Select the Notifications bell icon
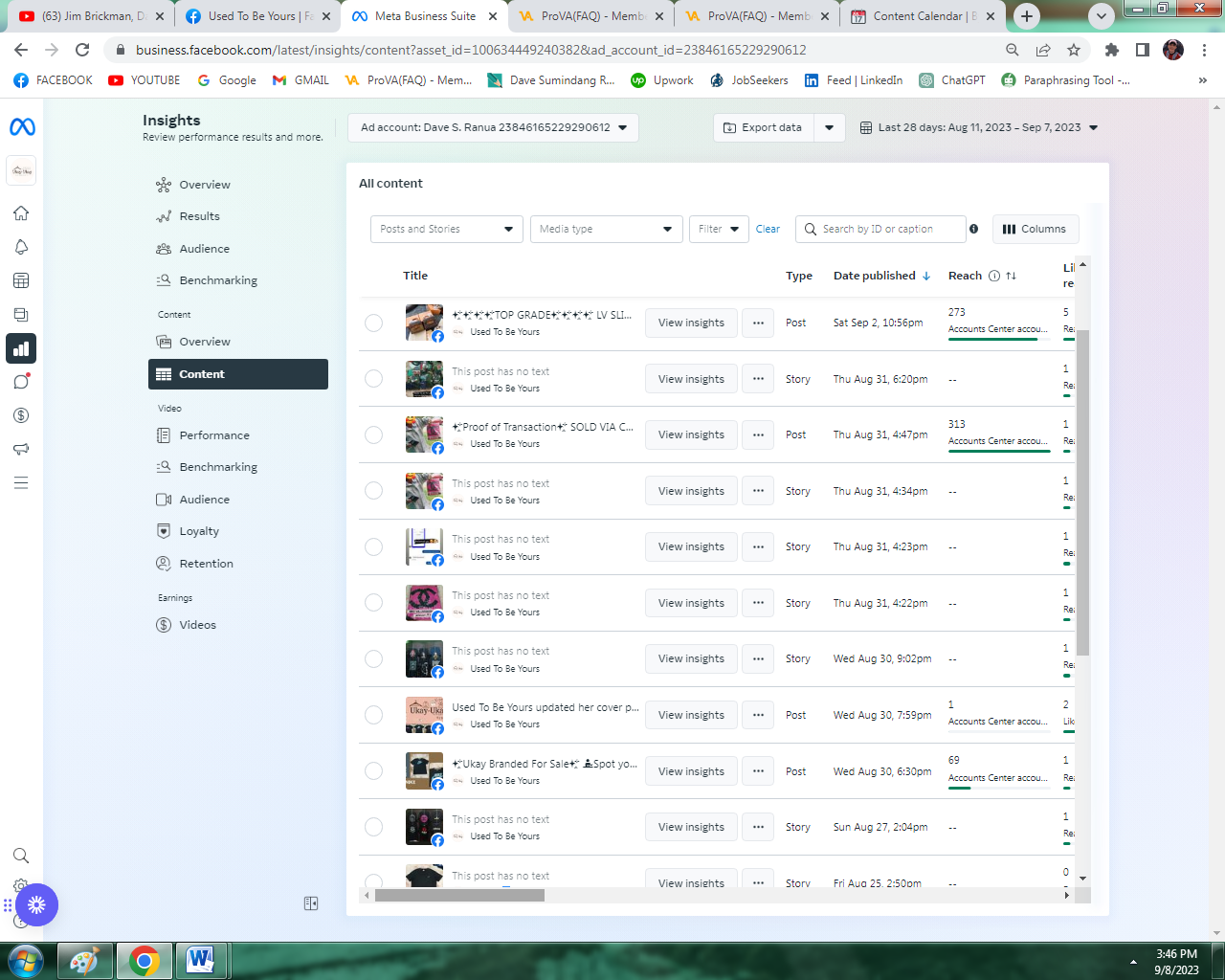Image resolution: width=1225 pixels, height=980 pixels. point(21,246)
